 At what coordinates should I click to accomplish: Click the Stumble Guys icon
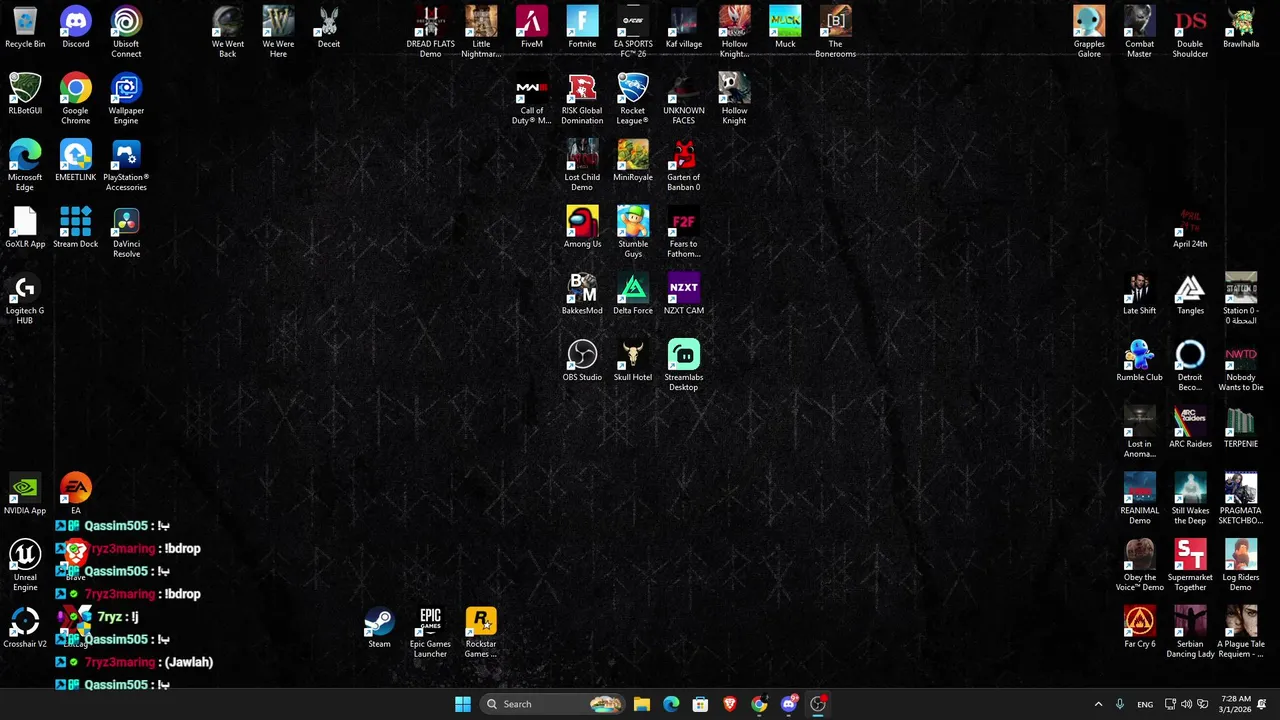click(632, 232)
